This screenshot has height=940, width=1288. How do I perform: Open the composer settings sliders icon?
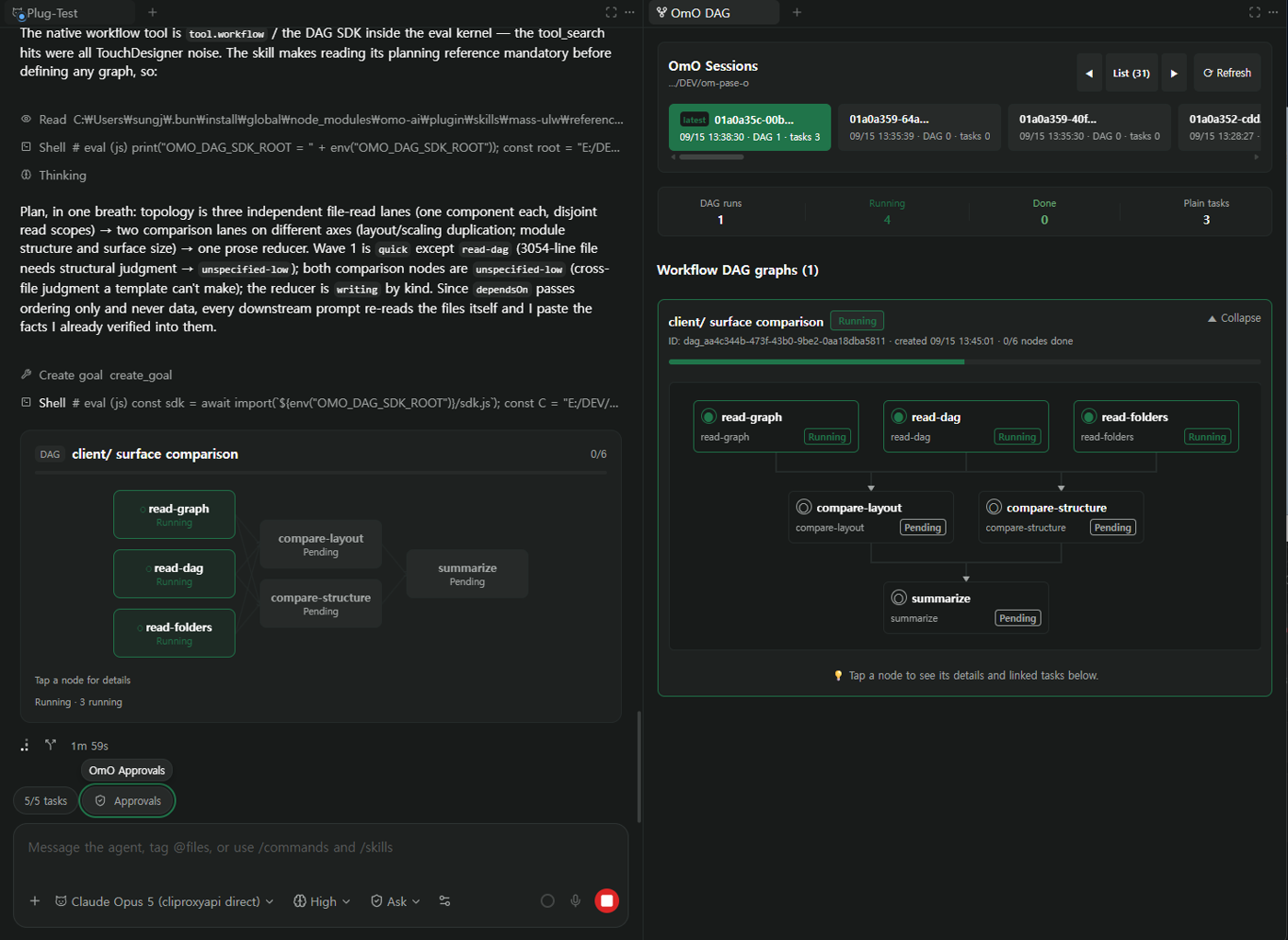pyautogui.click(x=445, y=901)
